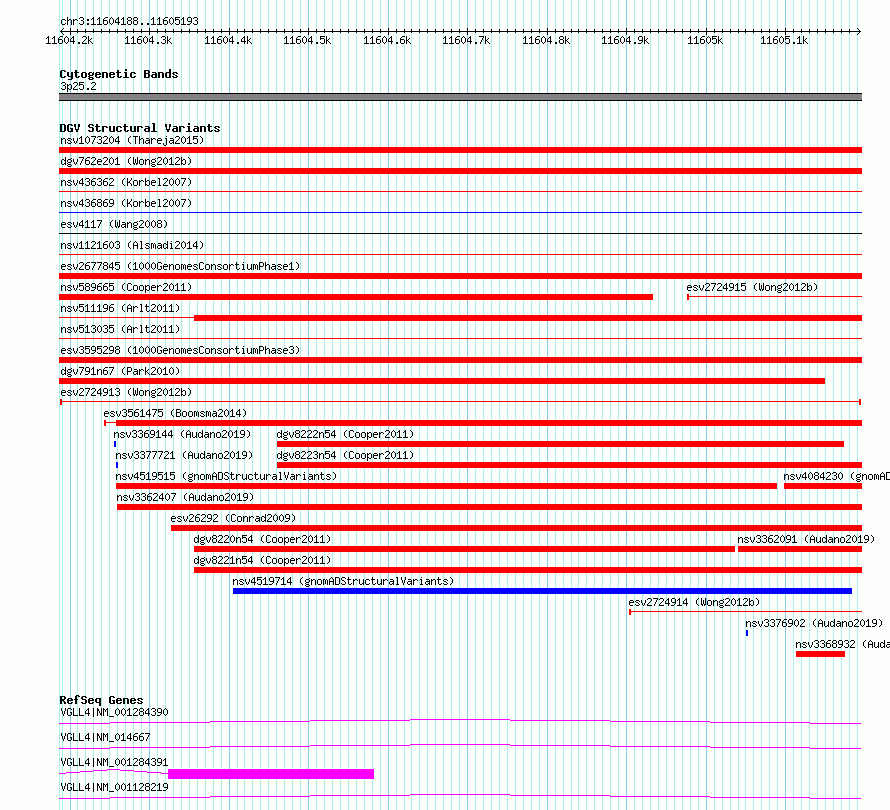Open VGLL4|NM_014667 gene transcript
The height and width of the screenshot is (810, 890).
(x=105, y=737)
